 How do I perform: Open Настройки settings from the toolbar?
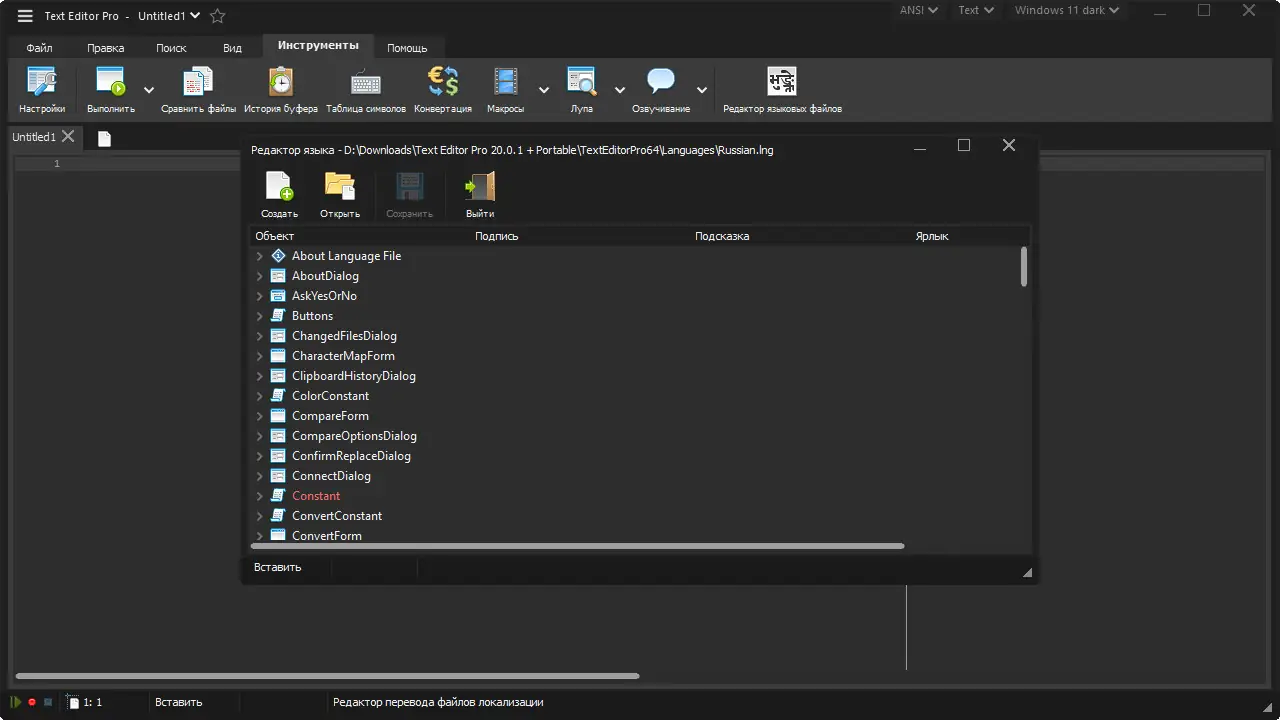click(x=40, y=88)
